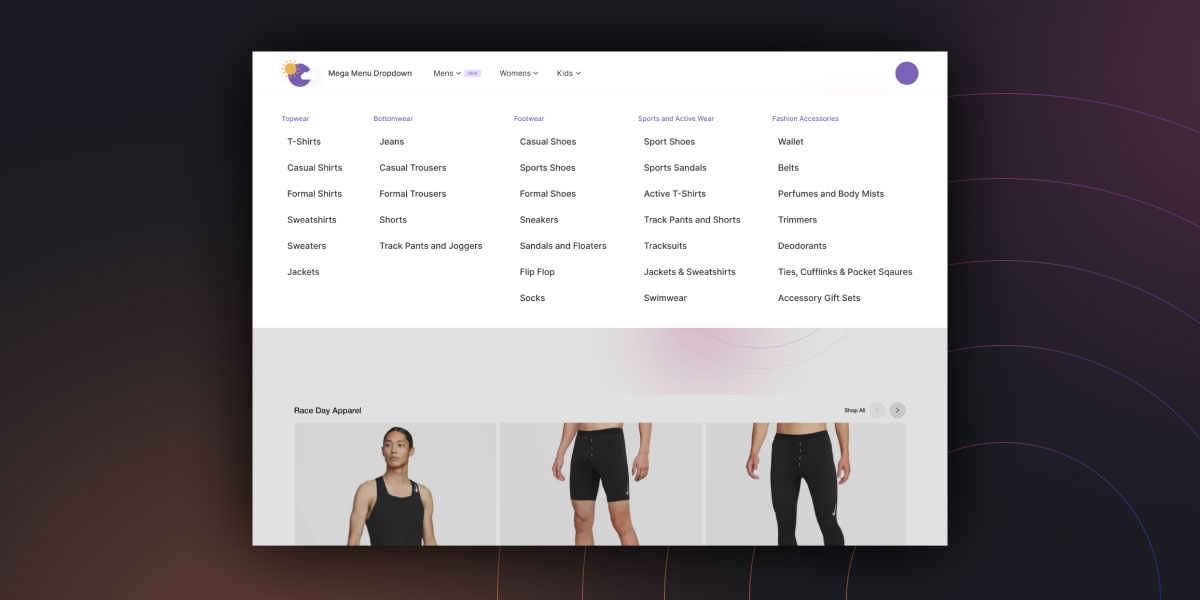Click the Topwear column heading
1200x600 pixels.
click(295, 119)
